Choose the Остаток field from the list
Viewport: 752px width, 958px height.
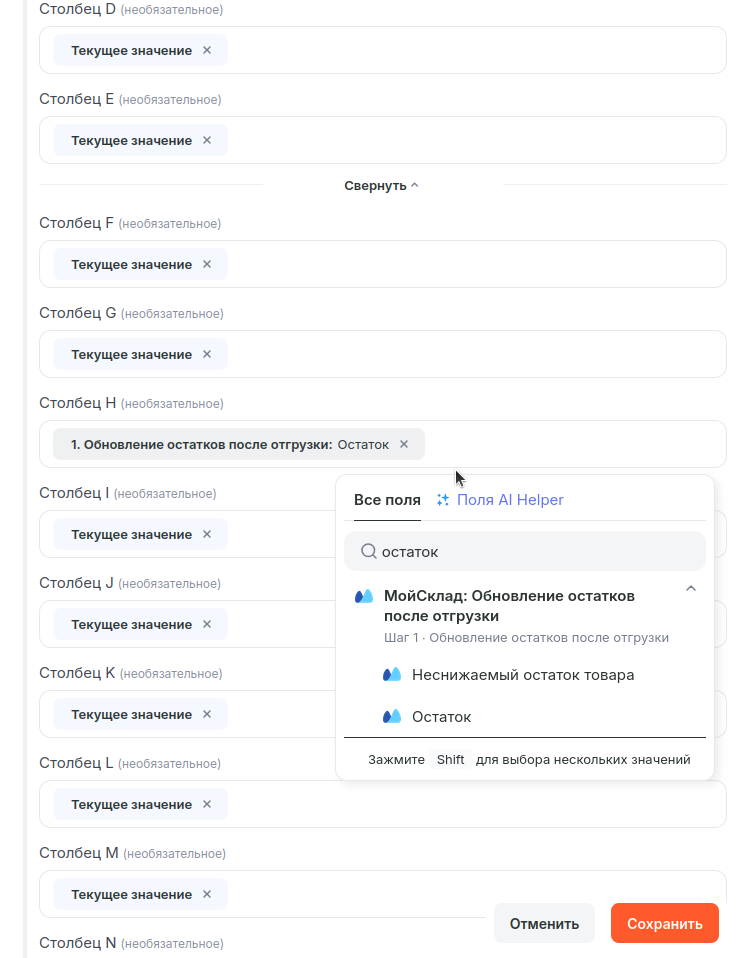pos(441,717)
